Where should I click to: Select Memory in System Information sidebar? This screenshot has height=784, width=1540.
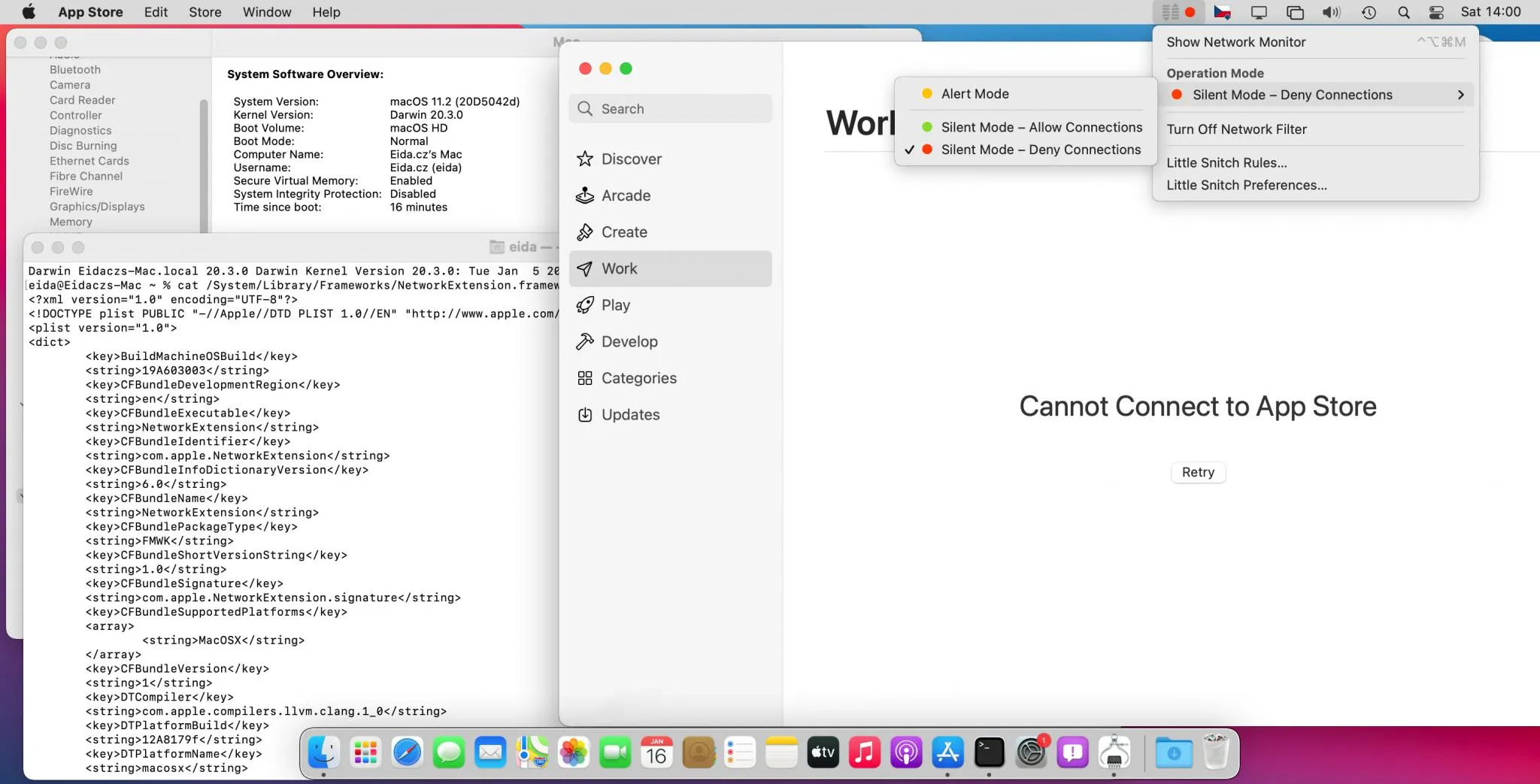tap(71, 222)
